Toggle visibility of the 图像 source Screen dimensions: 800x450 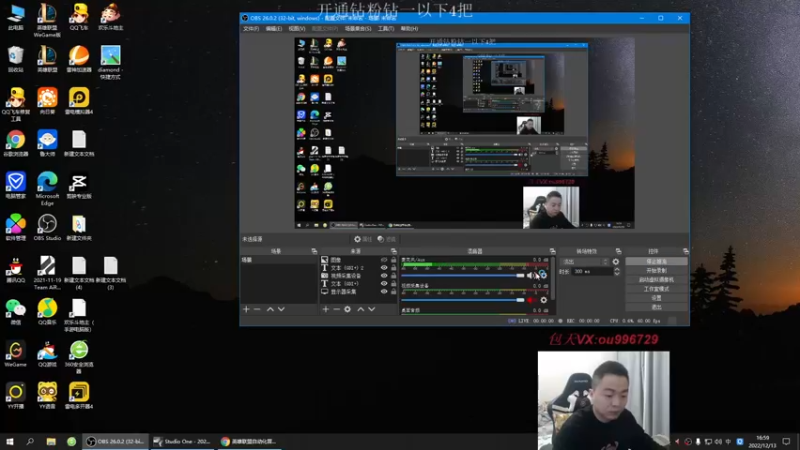point(384,260)
